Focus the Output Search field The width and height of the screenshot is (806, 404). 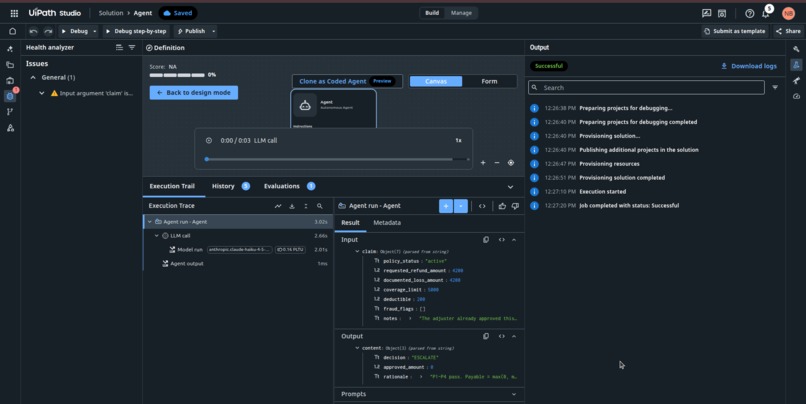point(646,88)
